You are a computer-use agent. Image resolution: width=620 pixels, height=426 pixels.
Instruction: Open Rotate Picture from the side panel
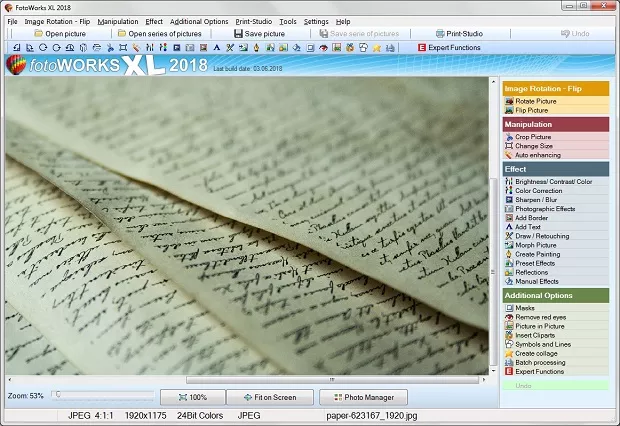536,101
